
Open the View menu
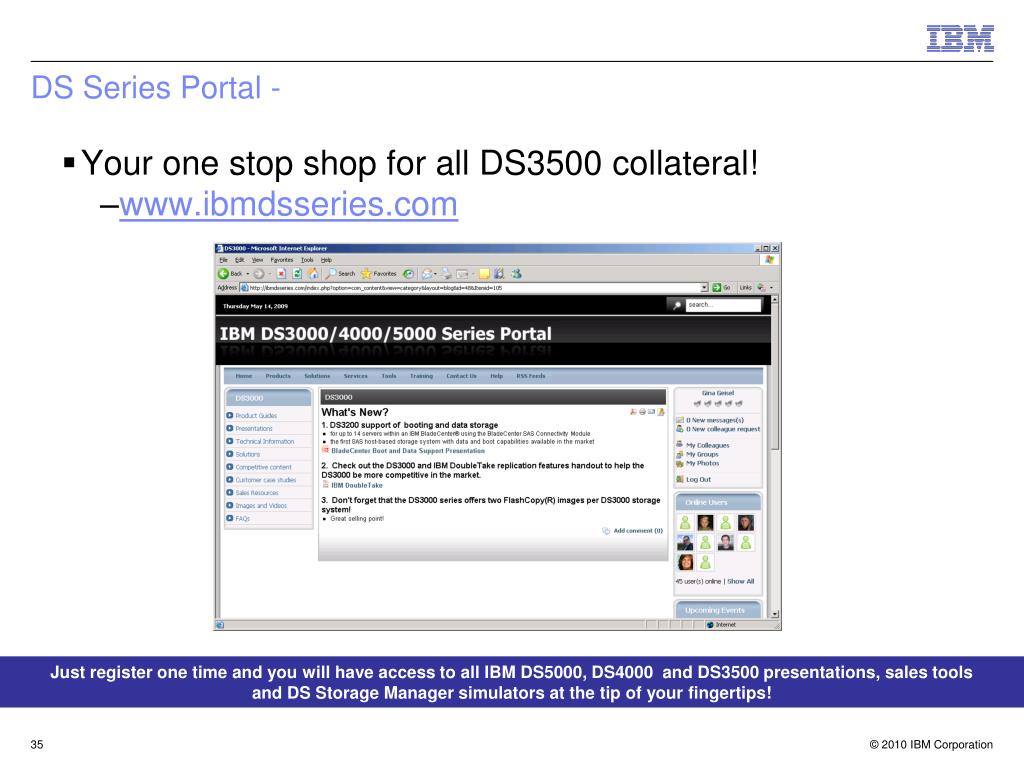coord(257,260)
